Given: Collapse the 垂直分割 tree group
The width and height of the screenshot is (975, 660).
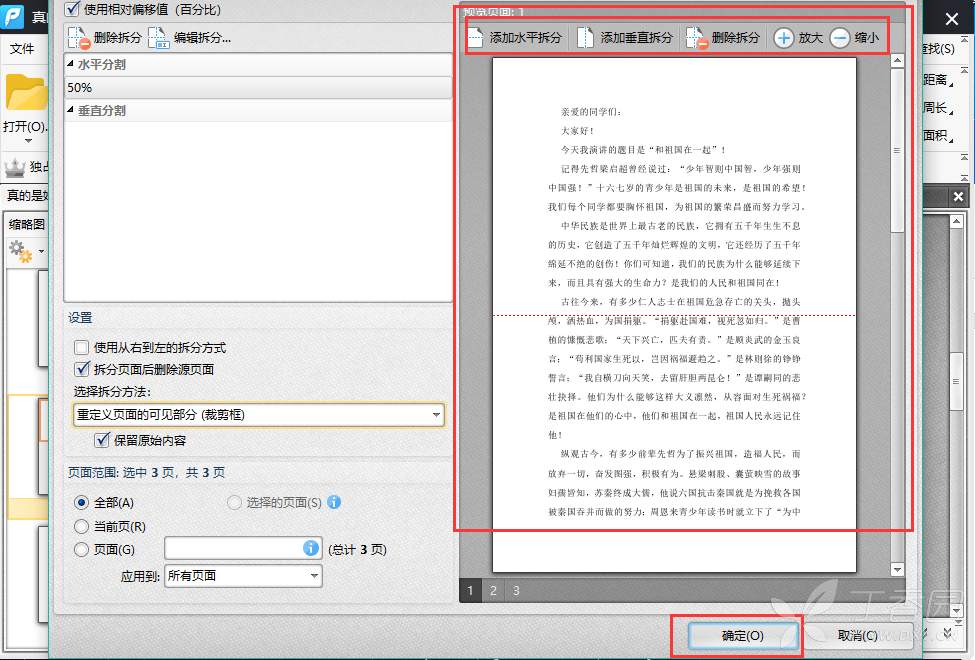Looking at the screenshot, I should click(70, 109).
